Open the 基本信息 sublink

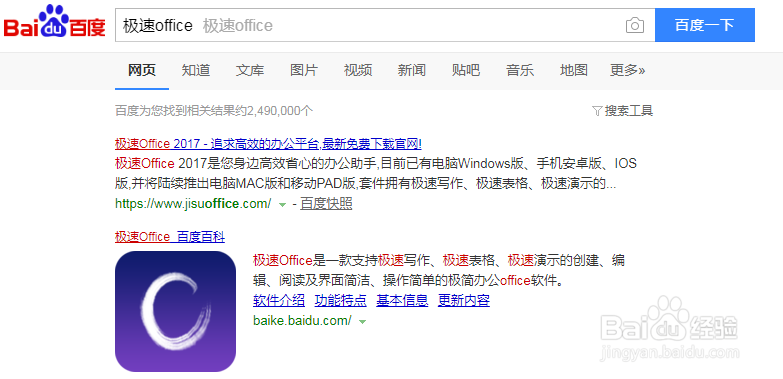(402, 301)
